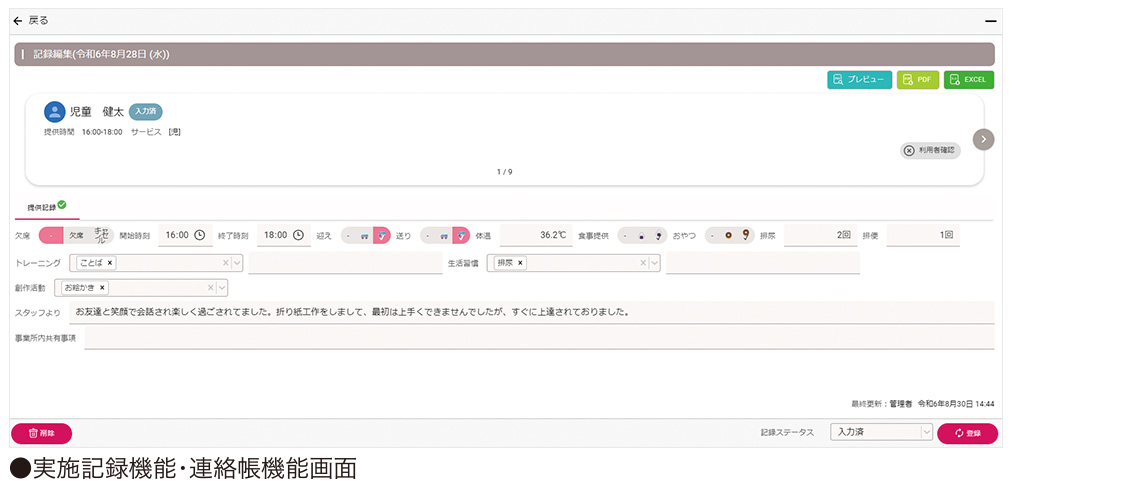The image size is (1121, 481).
Task: Click the 提供時間 16:00-18:00 text
Action: [x=83, y=132]
